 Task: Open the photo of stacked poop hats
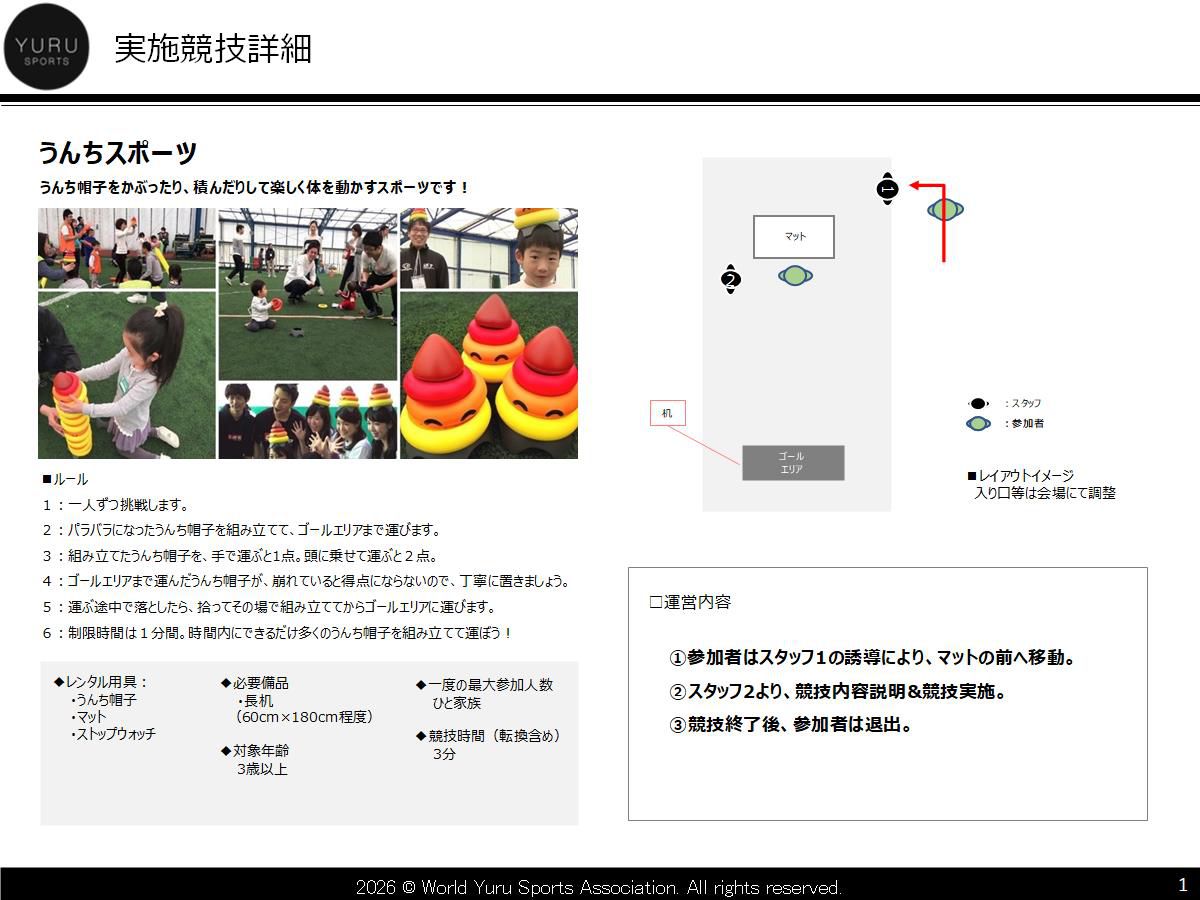tap(489, 375)
